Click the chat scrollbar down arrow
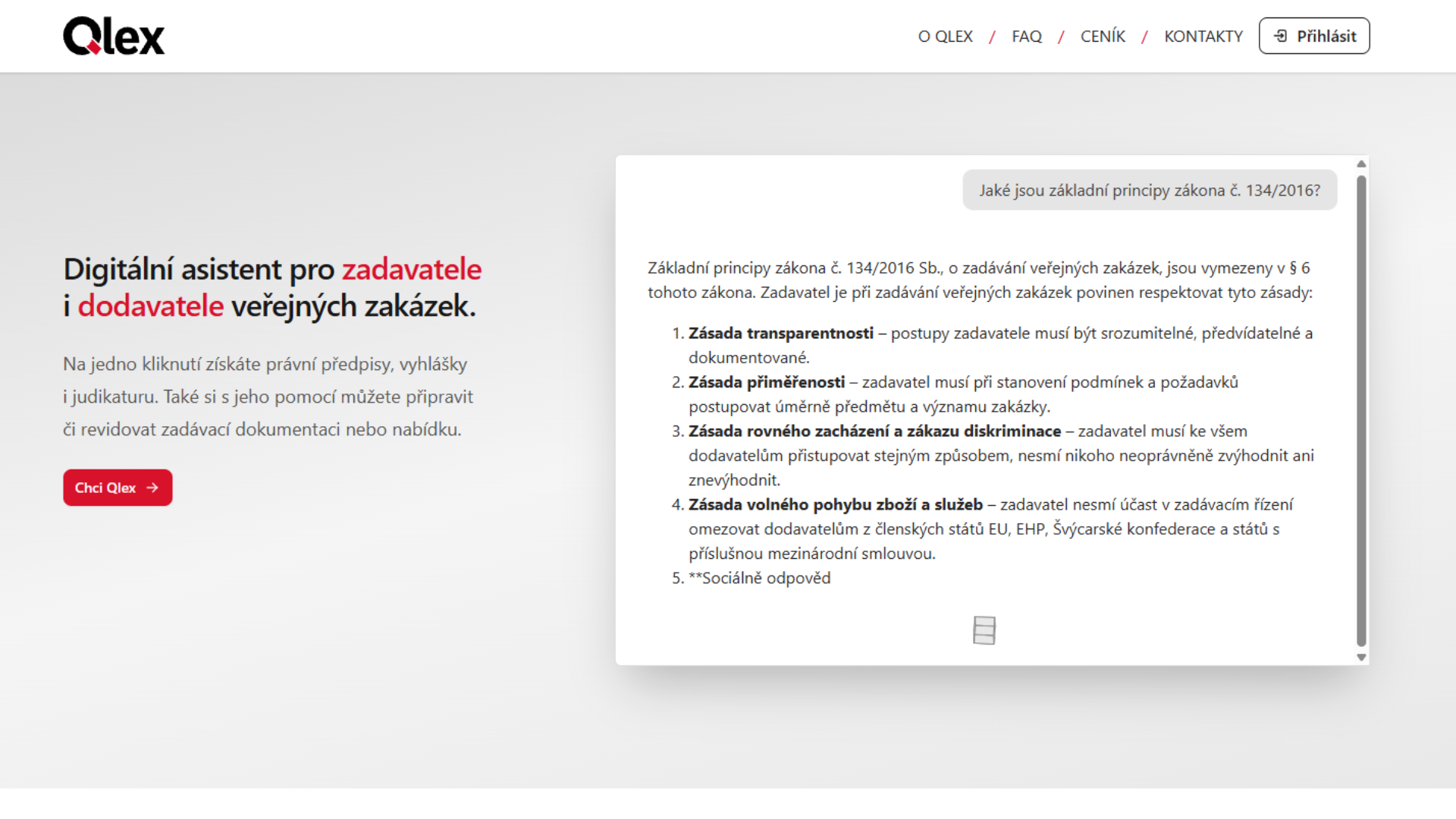Screen dimensions: 1456x819 click(x=1361, y=657)
